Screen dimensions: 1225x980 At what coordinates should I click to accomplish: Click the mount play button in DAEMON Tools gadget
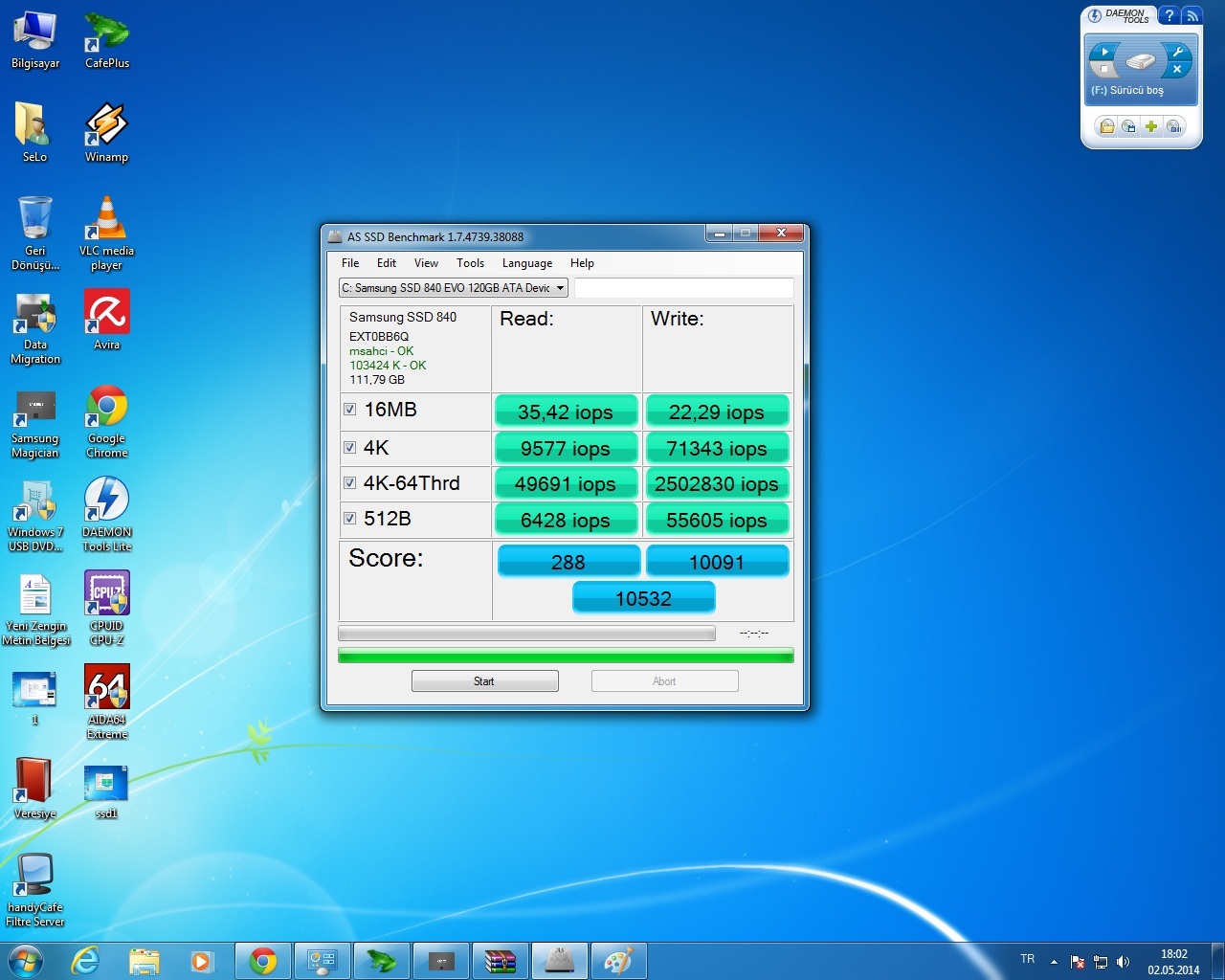(x=1104, y=52)
